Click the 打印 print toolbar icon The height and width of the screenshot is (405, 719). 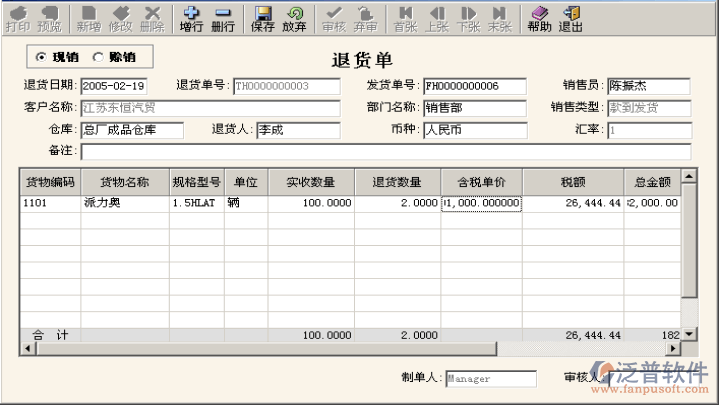[17, 18]
